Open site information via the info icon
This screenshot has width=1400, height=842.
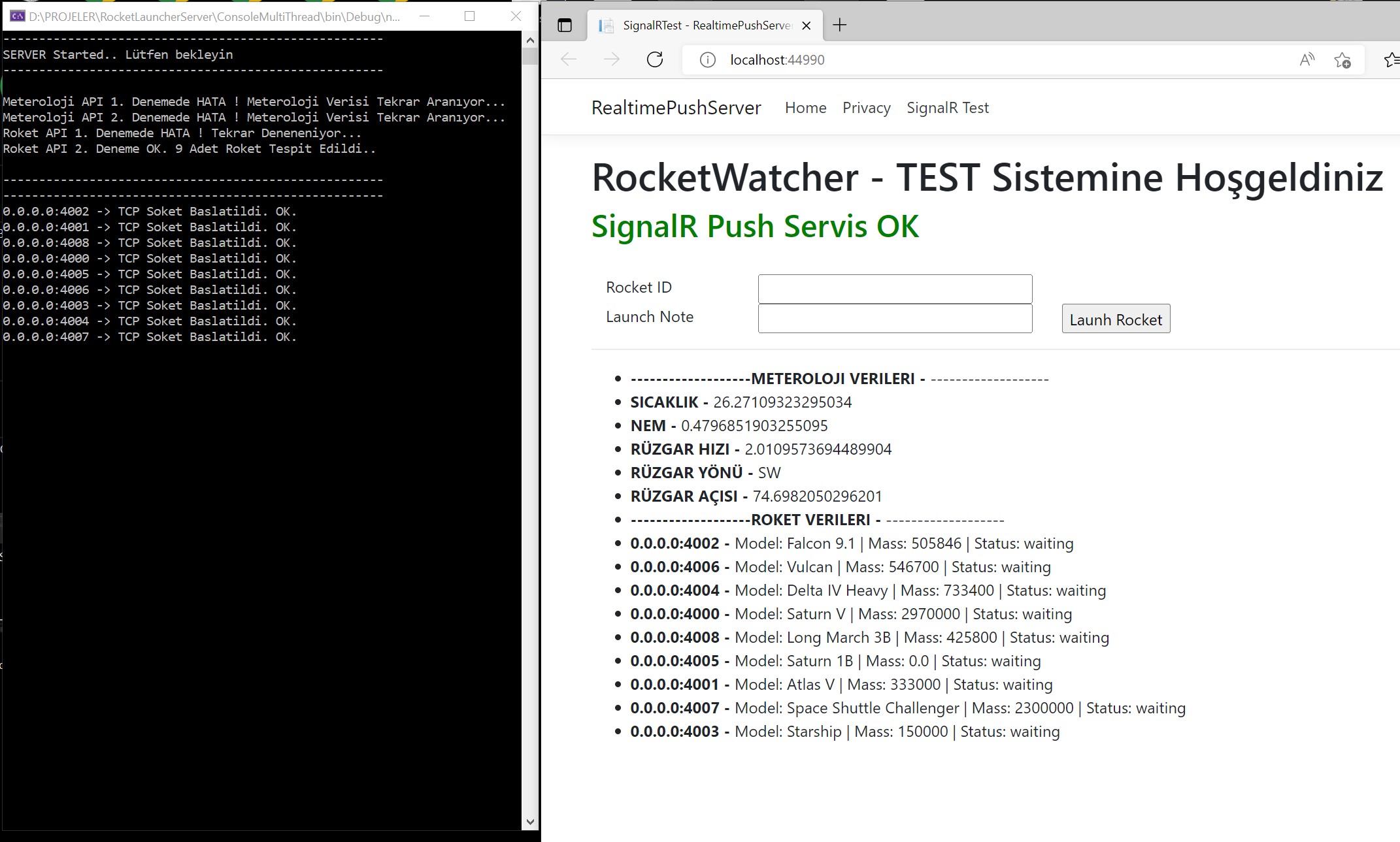click(707, 59)
